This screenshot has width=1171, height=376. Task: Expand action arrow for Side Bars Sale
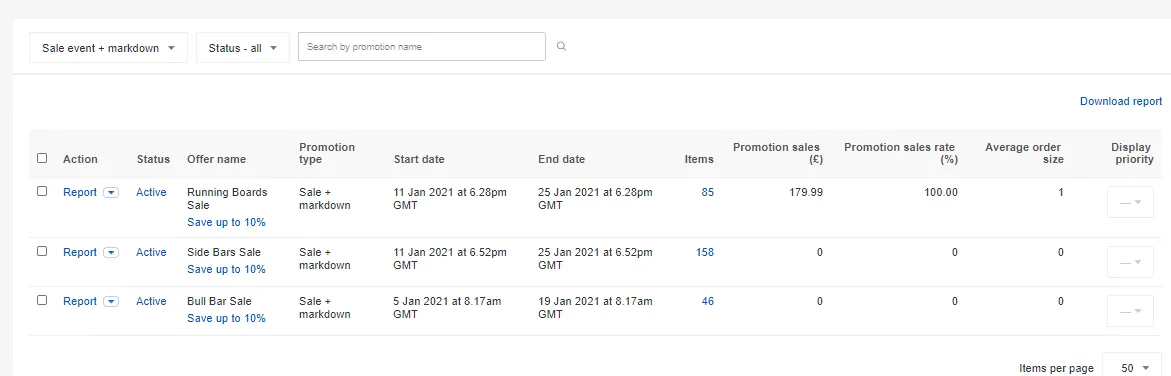pos(111,253)
